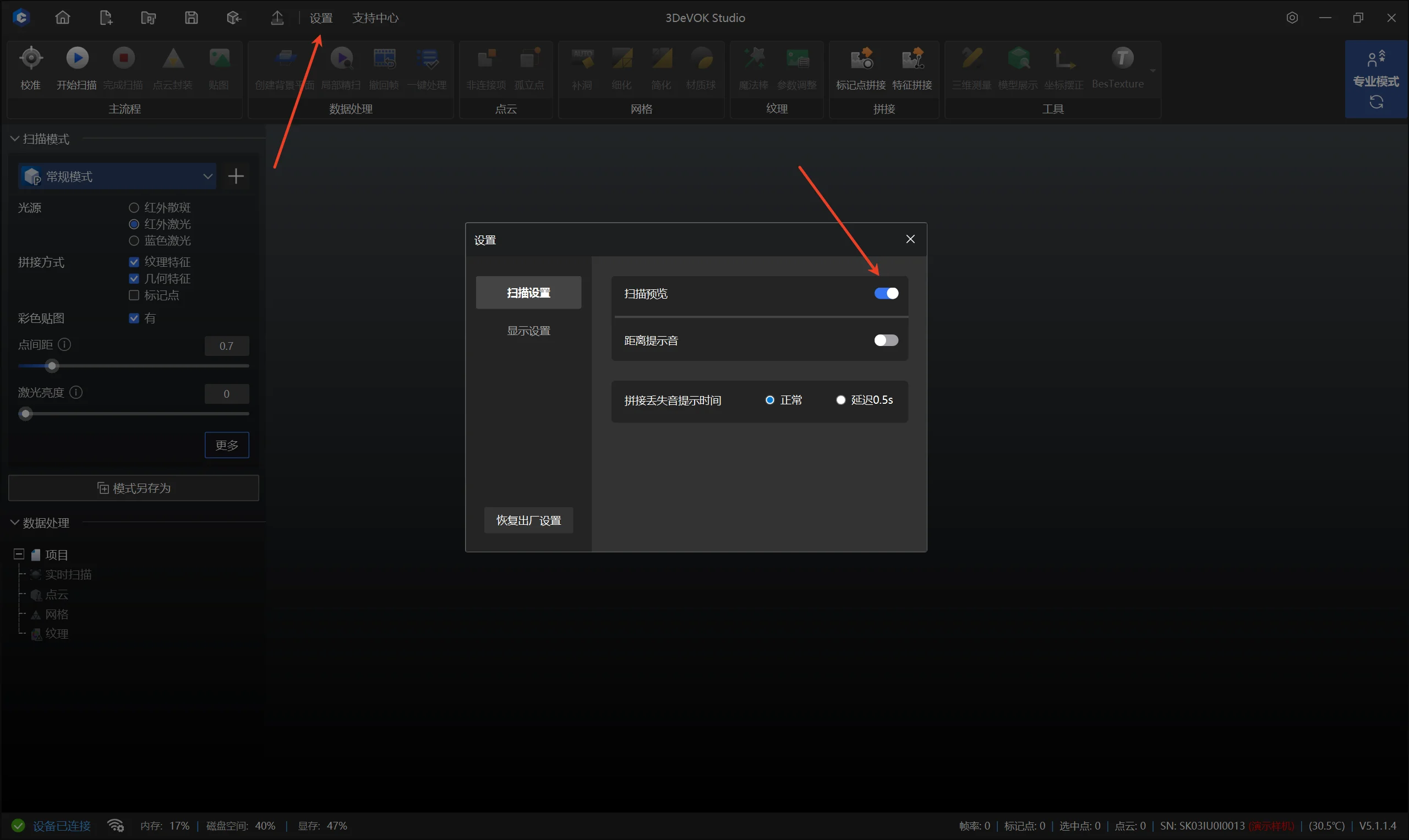
Task: Click the Home icon in title bar
Action: (x=63, y=18)
